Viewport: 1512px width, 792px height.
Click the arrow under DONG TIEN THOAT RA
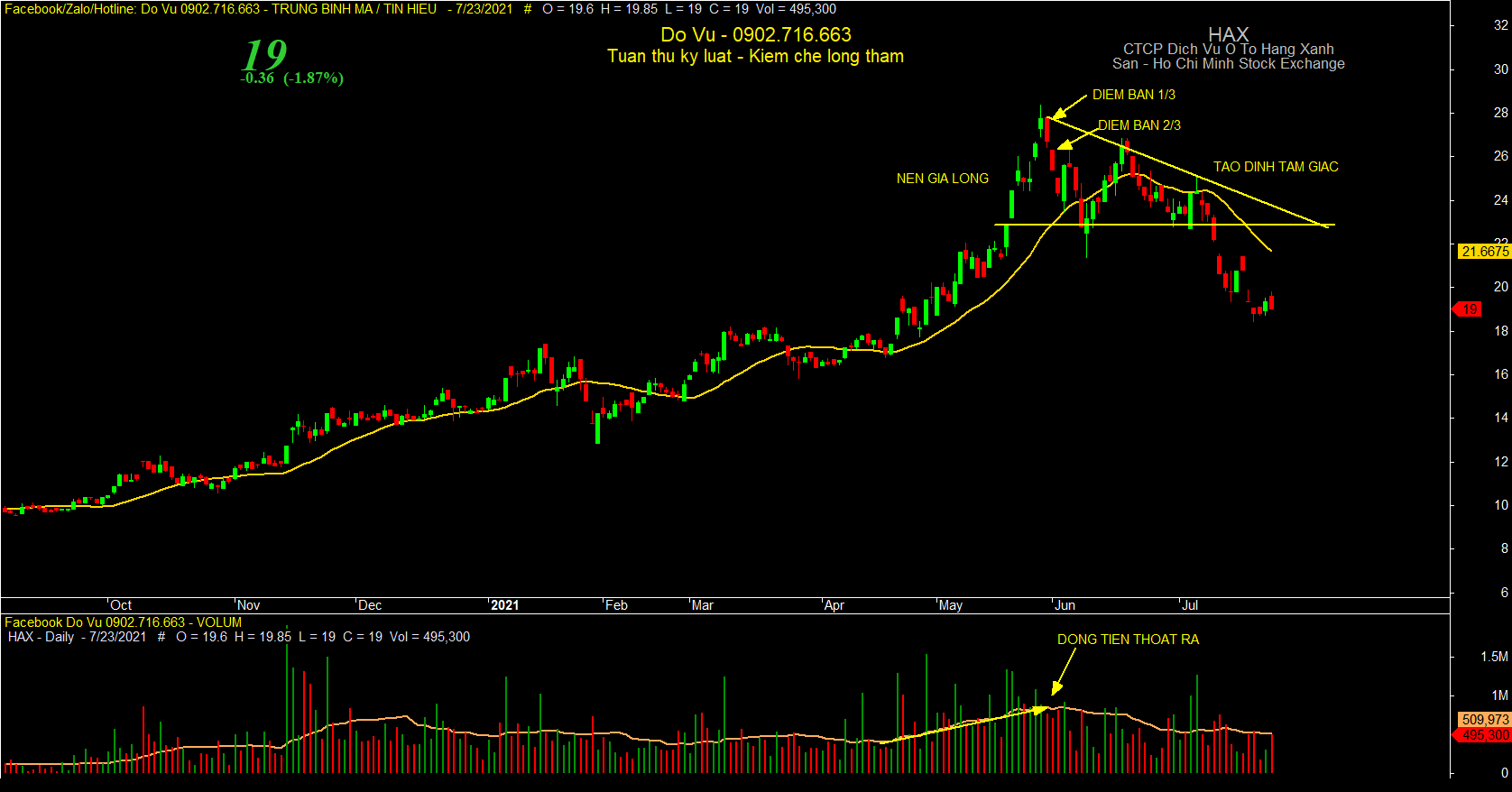(1063, 671)
